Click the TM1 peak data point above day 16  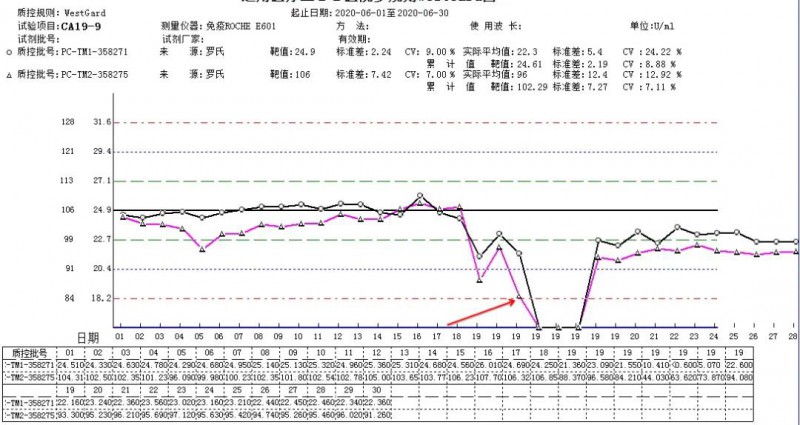[x=420, y=195]
